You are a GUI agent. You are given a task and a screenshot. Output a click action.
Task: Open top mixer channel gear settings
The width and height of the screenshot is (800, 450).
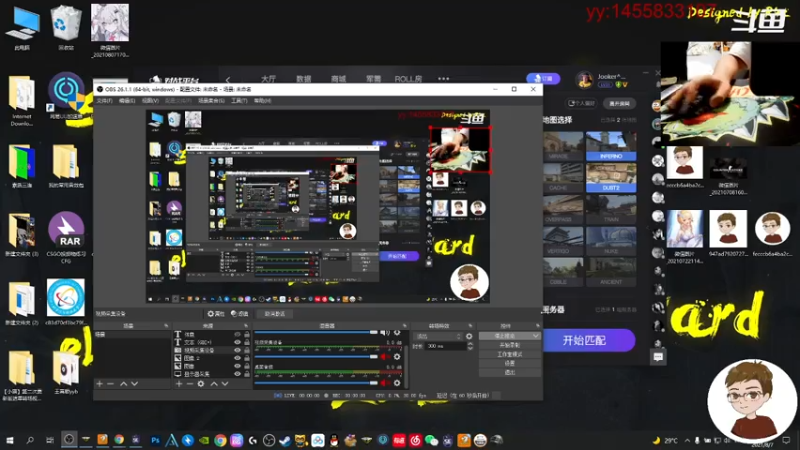click(x=397, y=332)
